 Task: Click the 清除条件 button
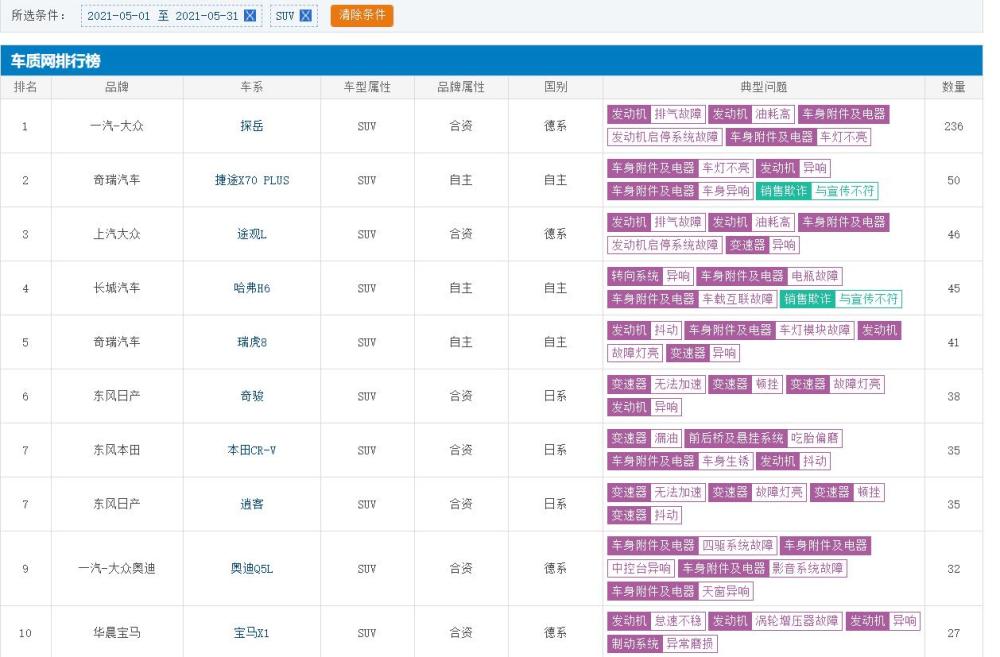point(362,15)
